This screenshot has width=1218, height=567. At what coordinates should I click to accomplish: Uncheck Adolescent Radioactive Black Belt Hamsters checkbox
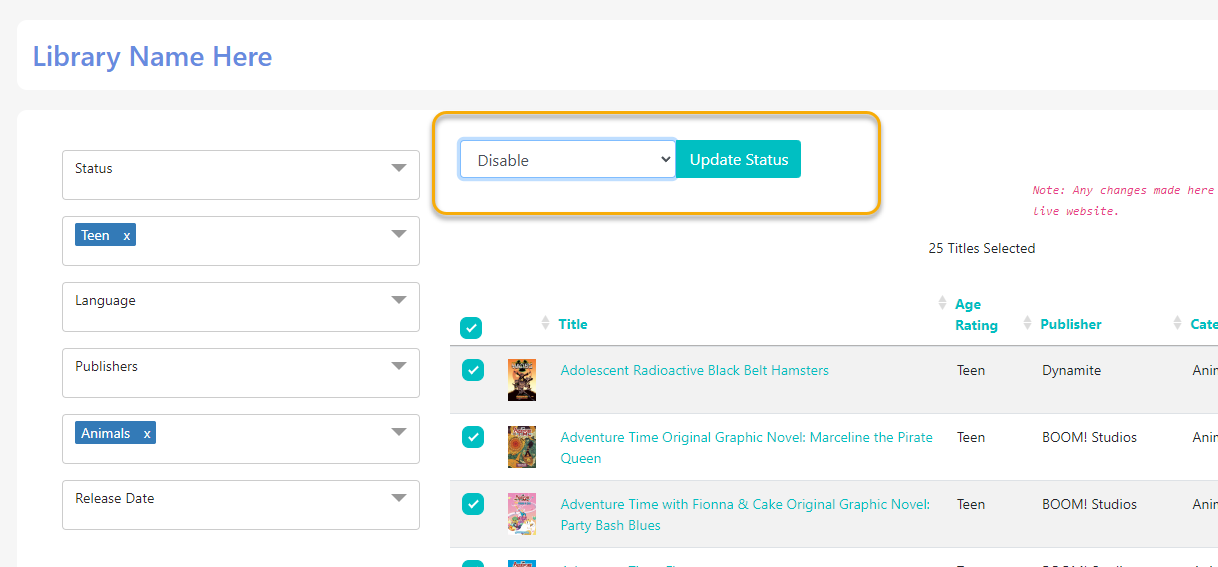[473, 370]
